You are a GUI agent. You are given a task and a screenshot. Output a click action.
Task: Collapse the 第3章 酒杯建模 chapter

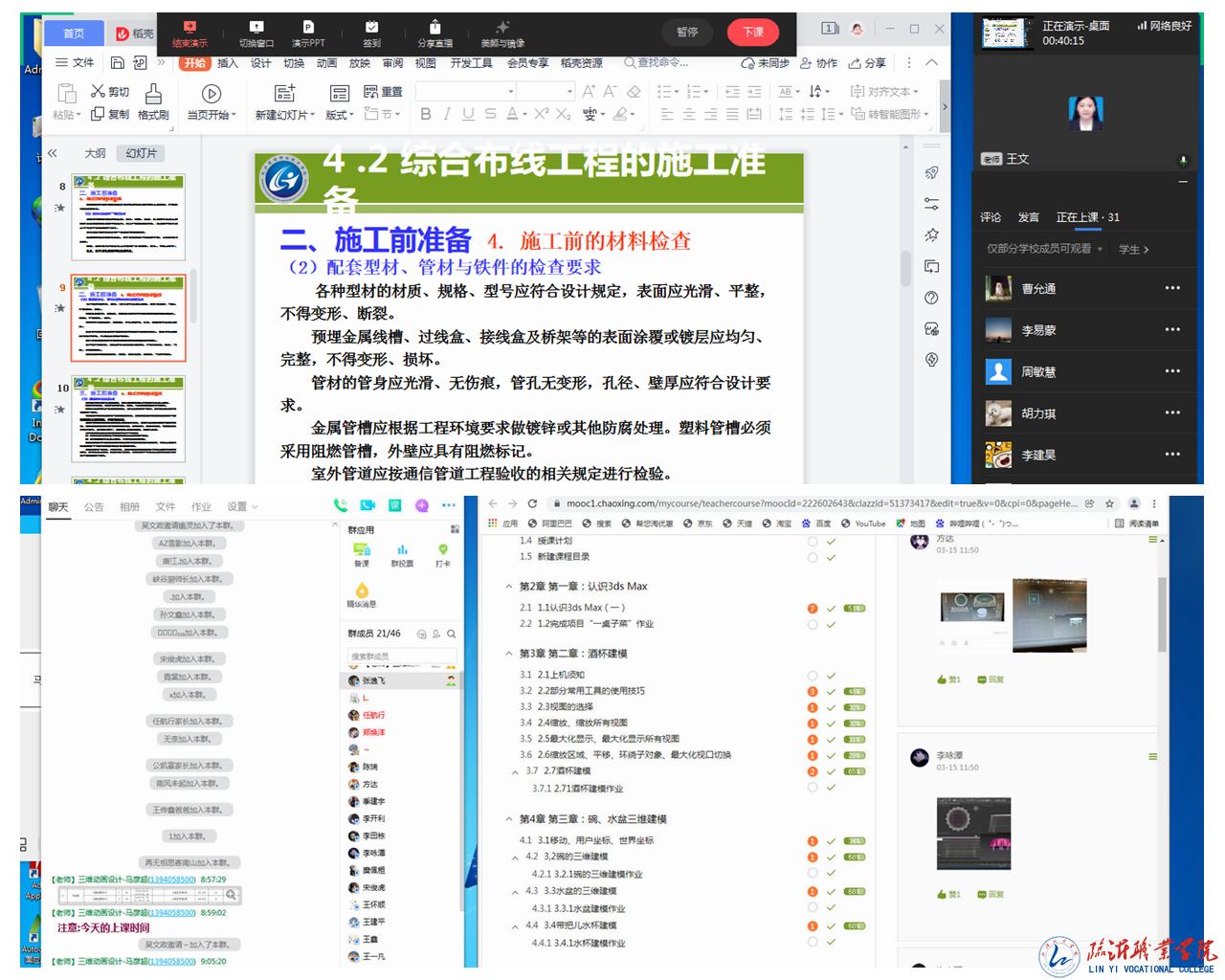tap(509, 654)
